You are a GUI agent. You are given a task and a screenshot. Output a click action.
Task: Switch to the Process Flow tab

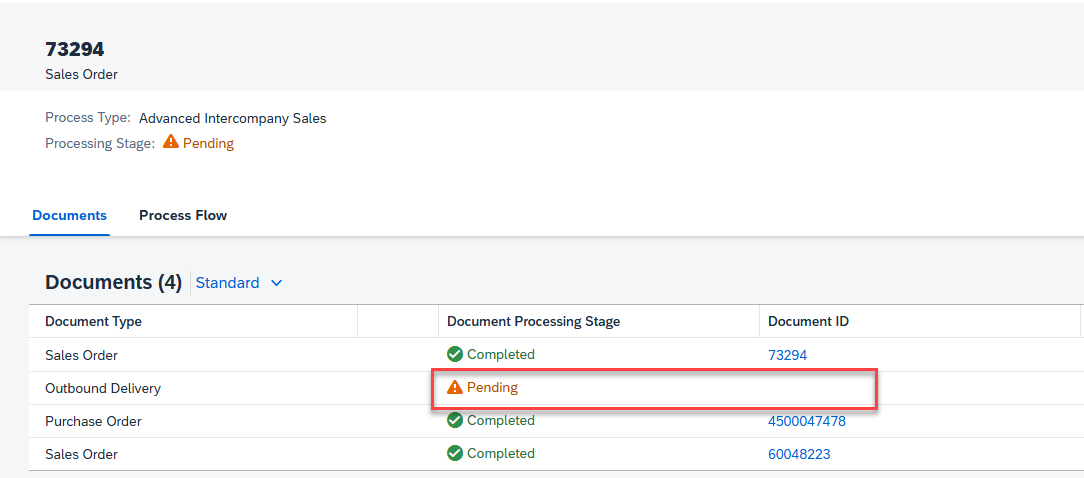(x=183, y=215)
